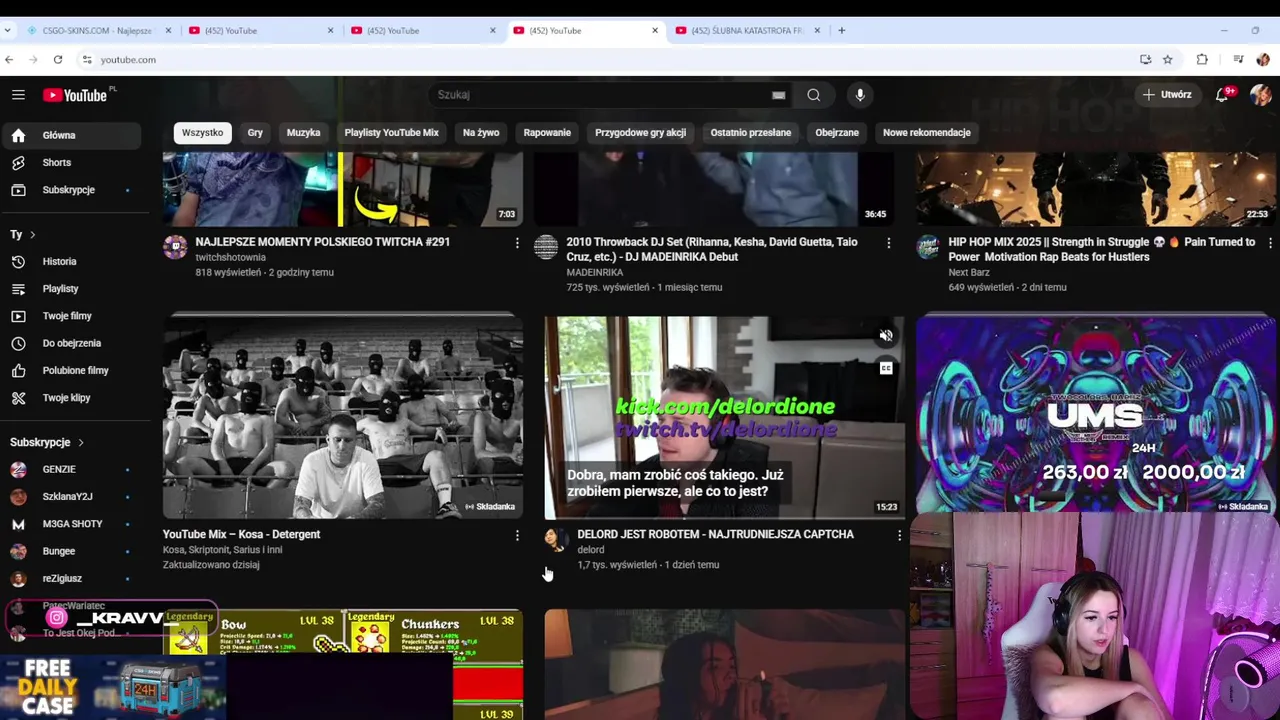Bookmark this page with star icon

(1167, 60)
